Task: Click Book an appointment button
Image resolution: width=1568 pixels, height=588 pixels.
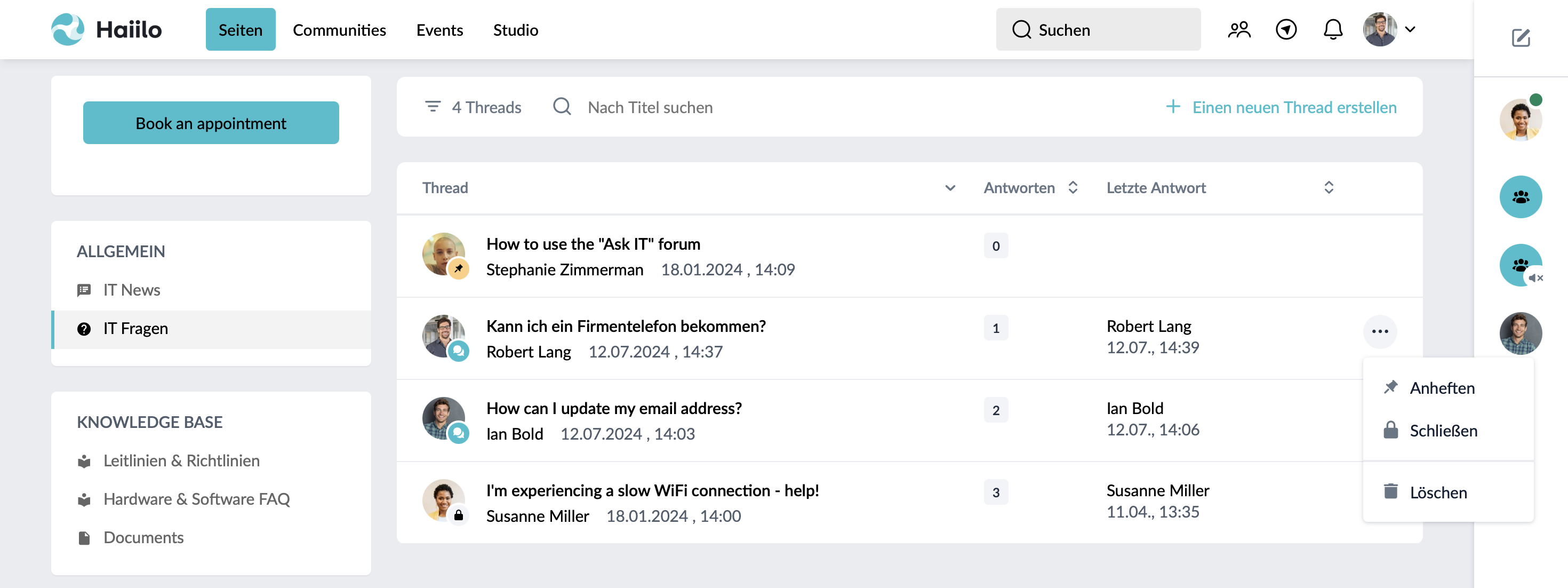Action: (x=211, y=123)
